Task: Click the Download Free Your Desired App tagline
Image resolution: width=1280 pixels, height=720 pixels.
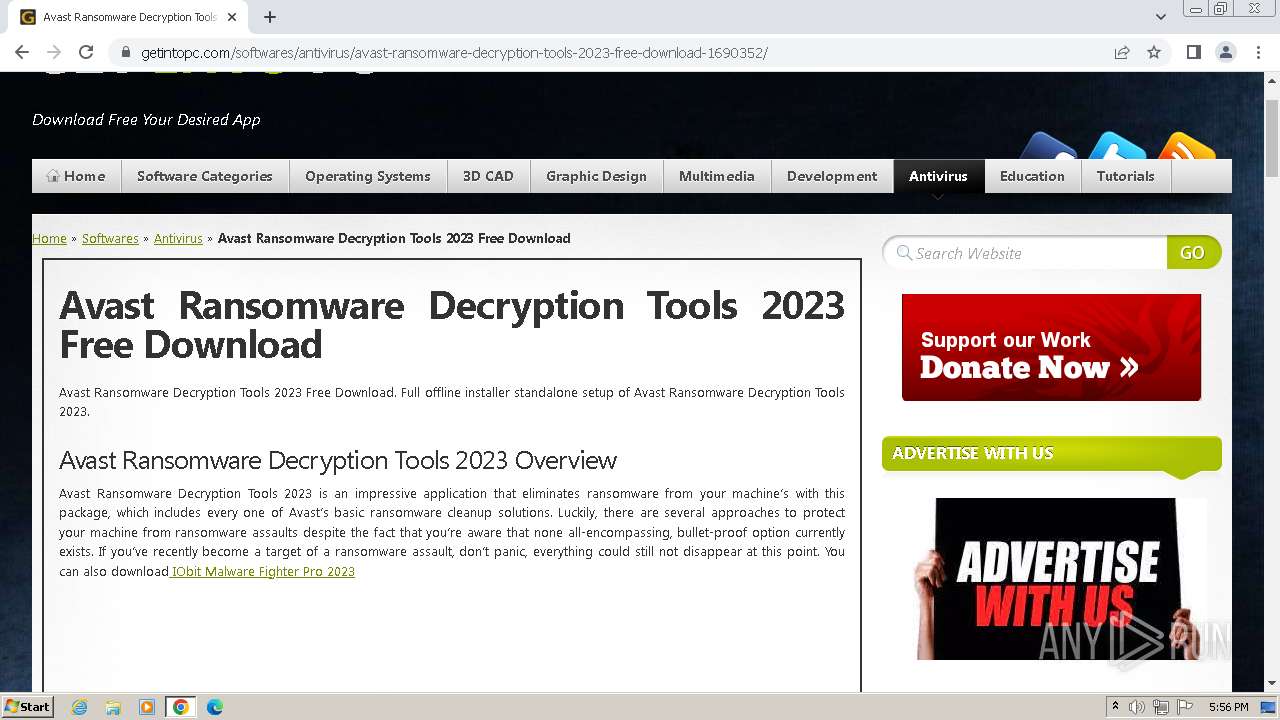Action: point(146,119)
